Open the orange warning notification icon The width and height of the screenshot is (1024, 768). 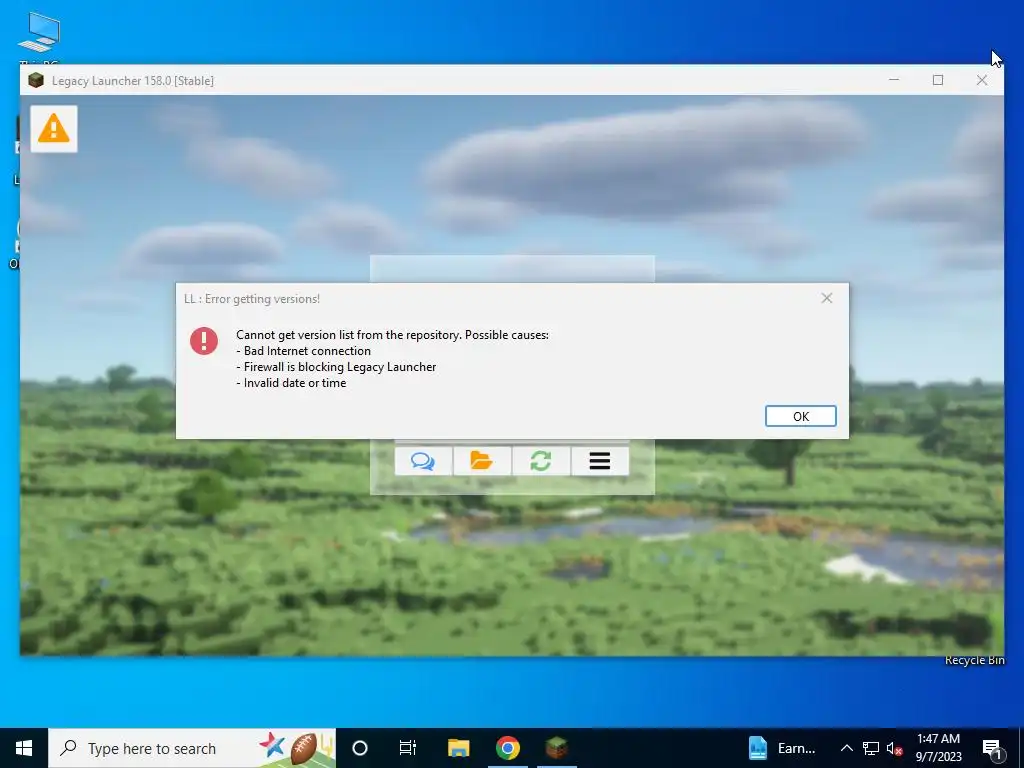click(54, 129)
